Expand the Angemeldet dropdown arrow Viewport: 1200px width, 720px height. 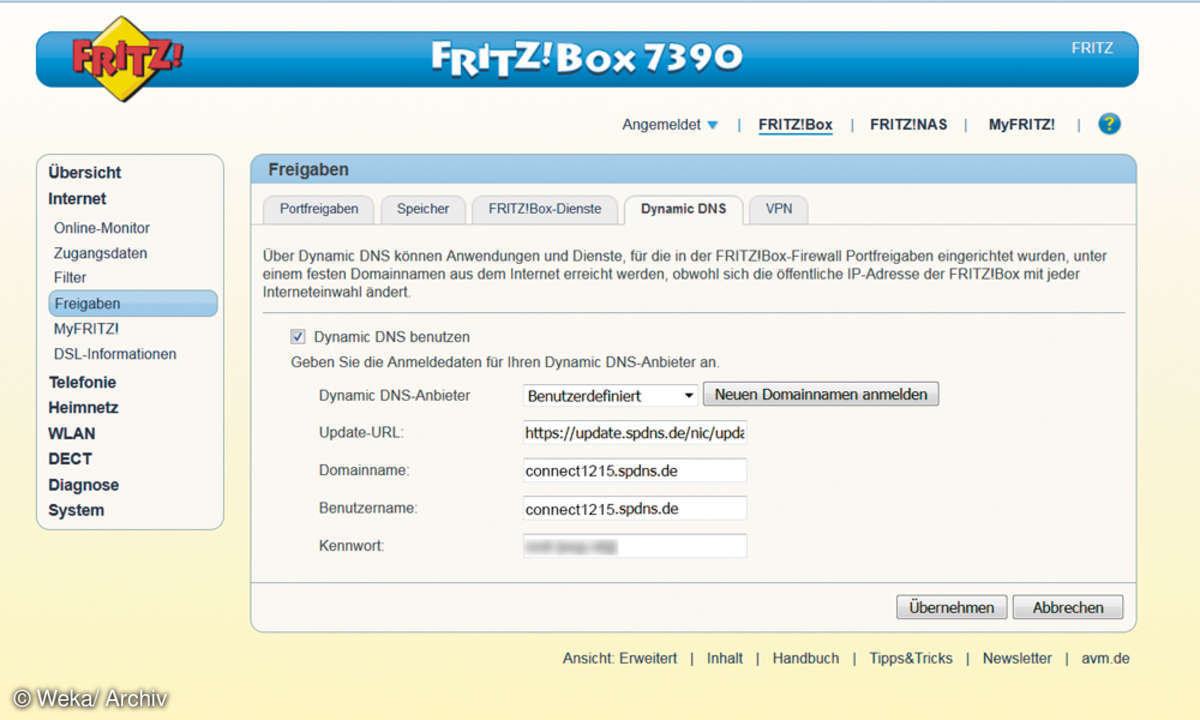pos(712,125)
